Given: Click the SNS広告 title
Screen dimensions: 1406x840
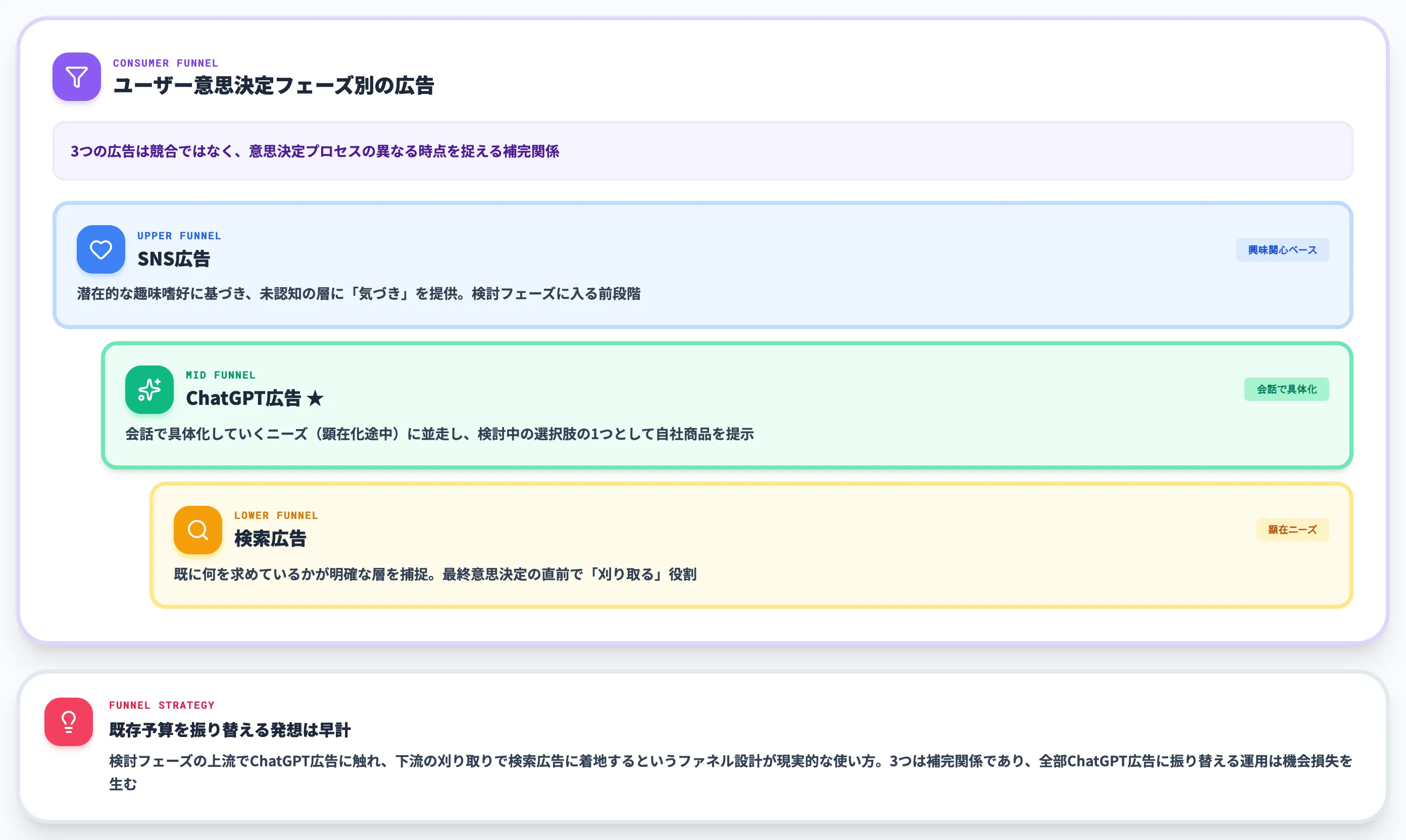Looking at the screenshot, I should pyautogui.click(x=174, y=258).
